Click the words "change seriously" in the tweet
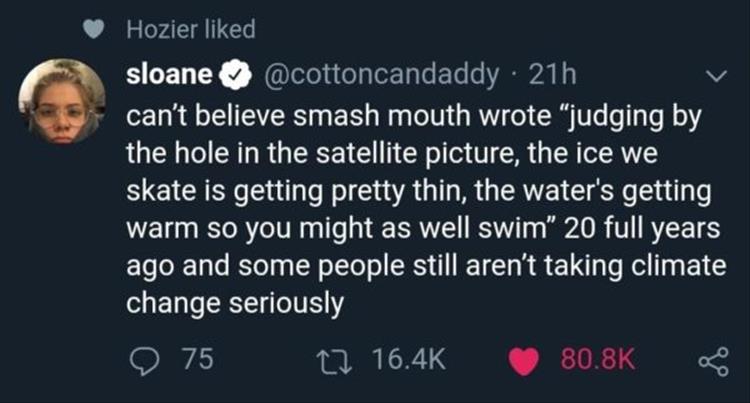This screenshot has width=750, height=403. tap(235, 301)
